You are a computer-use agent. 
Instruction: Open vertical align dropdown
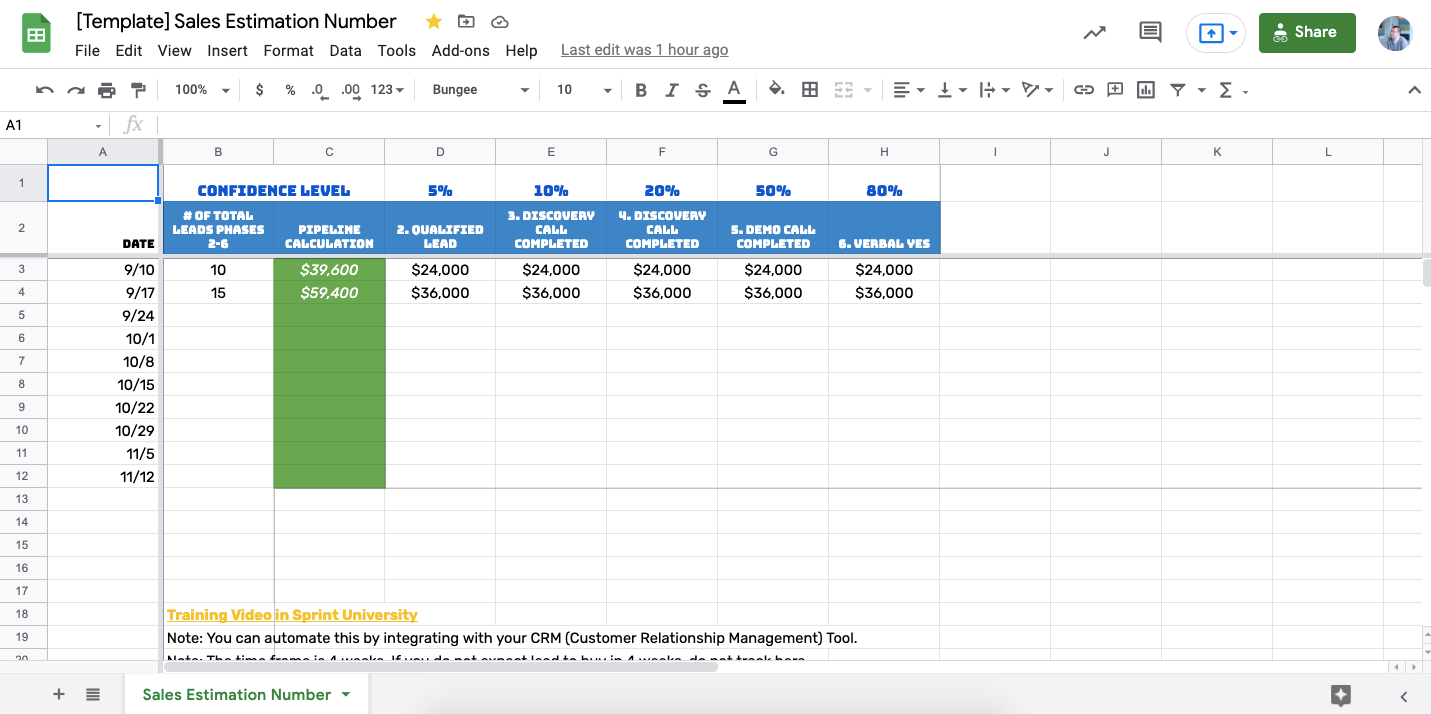click(x=951, y=90)
